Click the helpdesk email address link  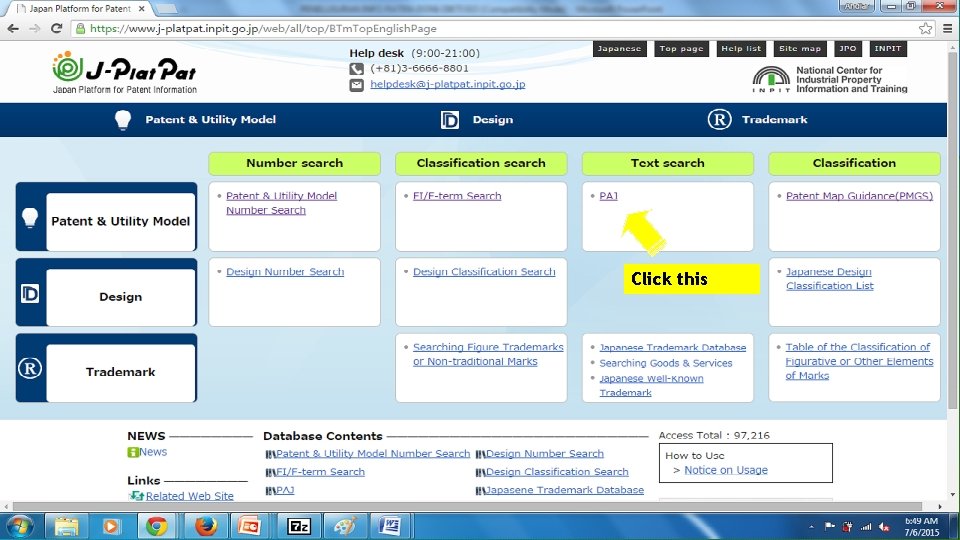click(448, 84)
